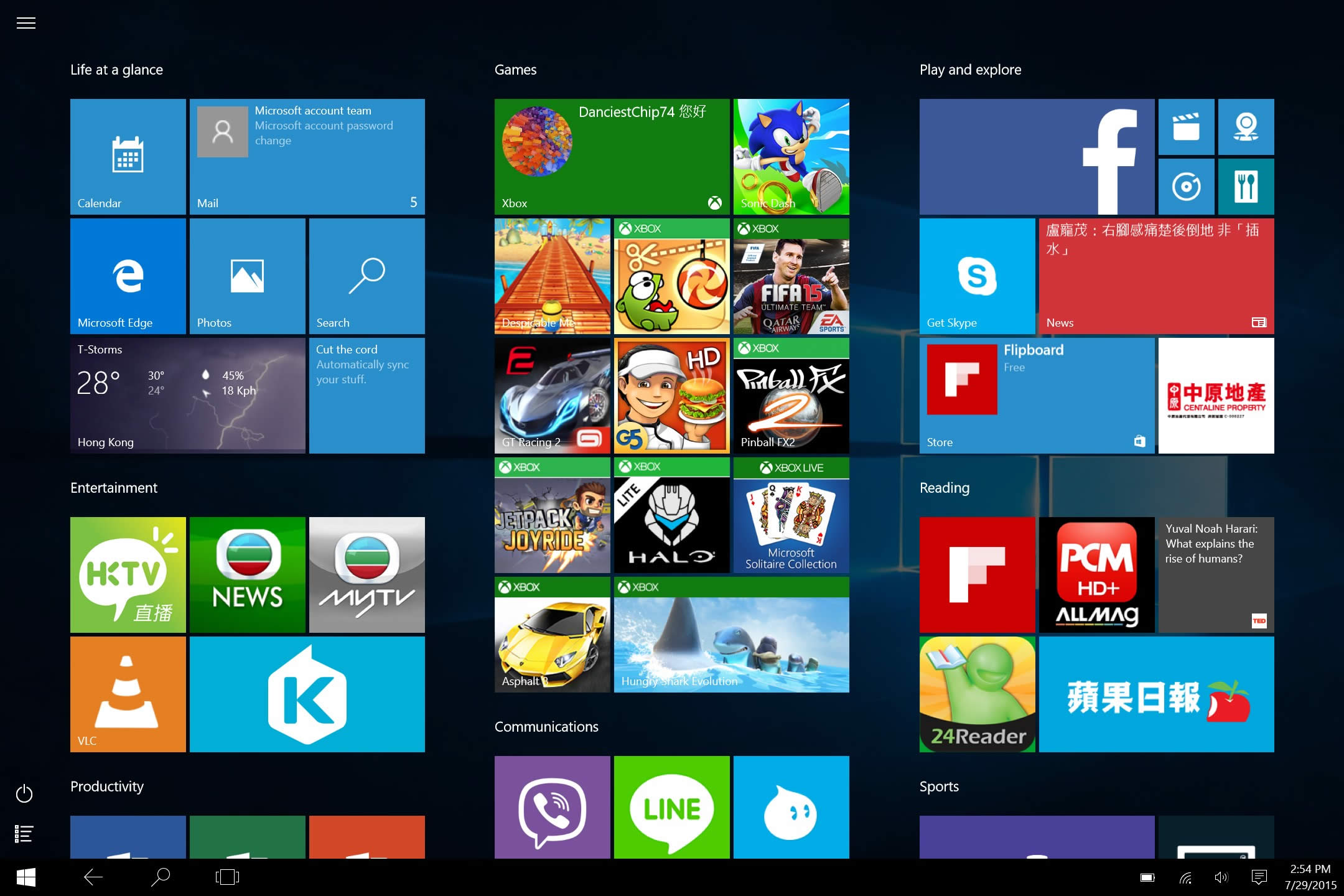Screen dimensions: 1344x896
Task: Open the Calendar tile
Action: (127, 156)
